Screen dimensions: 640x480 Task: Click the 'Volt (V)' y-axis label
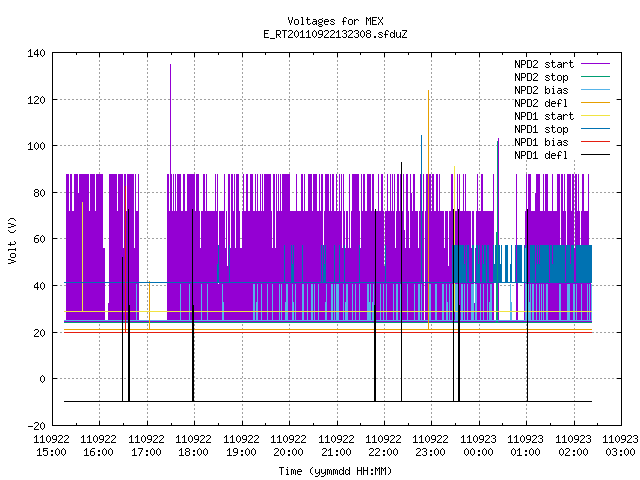pyautogui.click(x=12, y=240)
